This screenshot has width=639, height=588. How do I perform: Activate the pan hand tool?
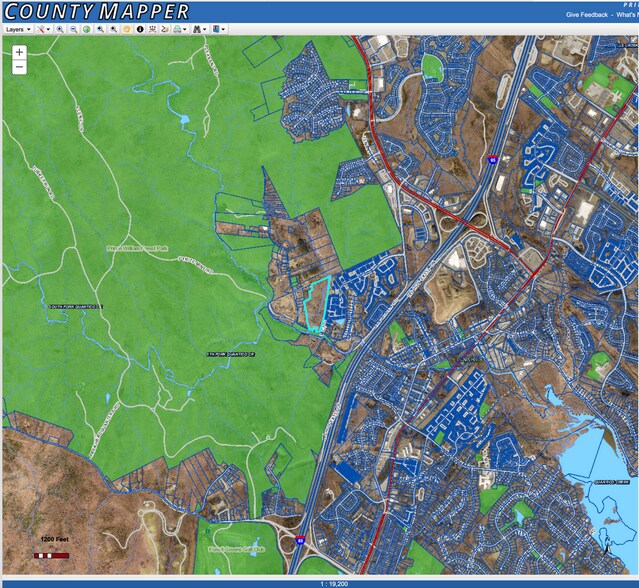click(x=126, y=29)
